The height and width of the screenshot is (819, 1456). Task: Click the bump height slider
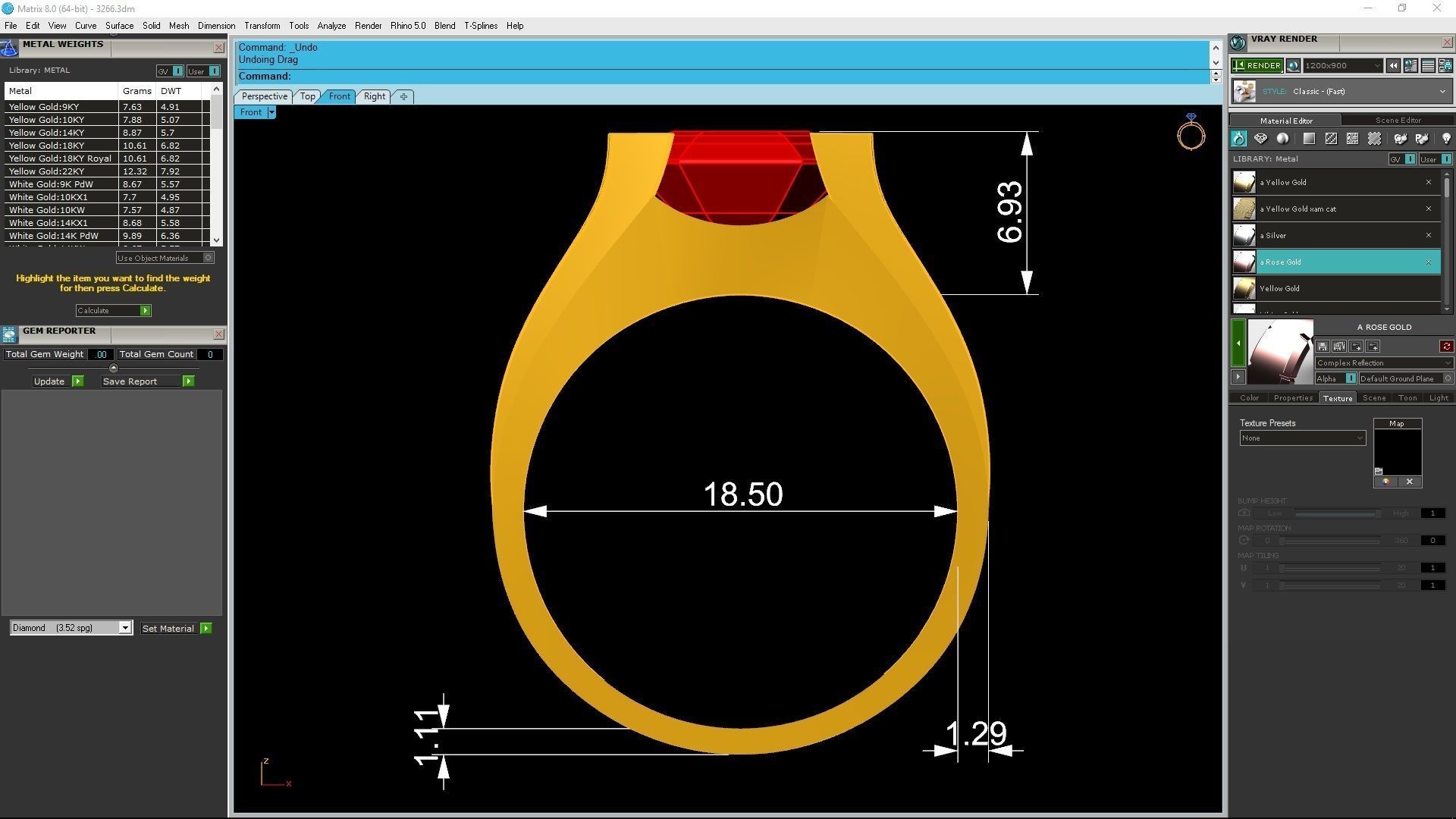point(1335,513)
